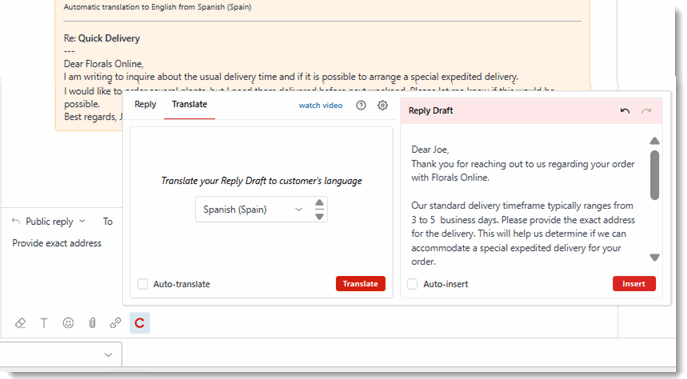Click the red Translate button
The width and height of the screenshot is (687, 379).
361,283
